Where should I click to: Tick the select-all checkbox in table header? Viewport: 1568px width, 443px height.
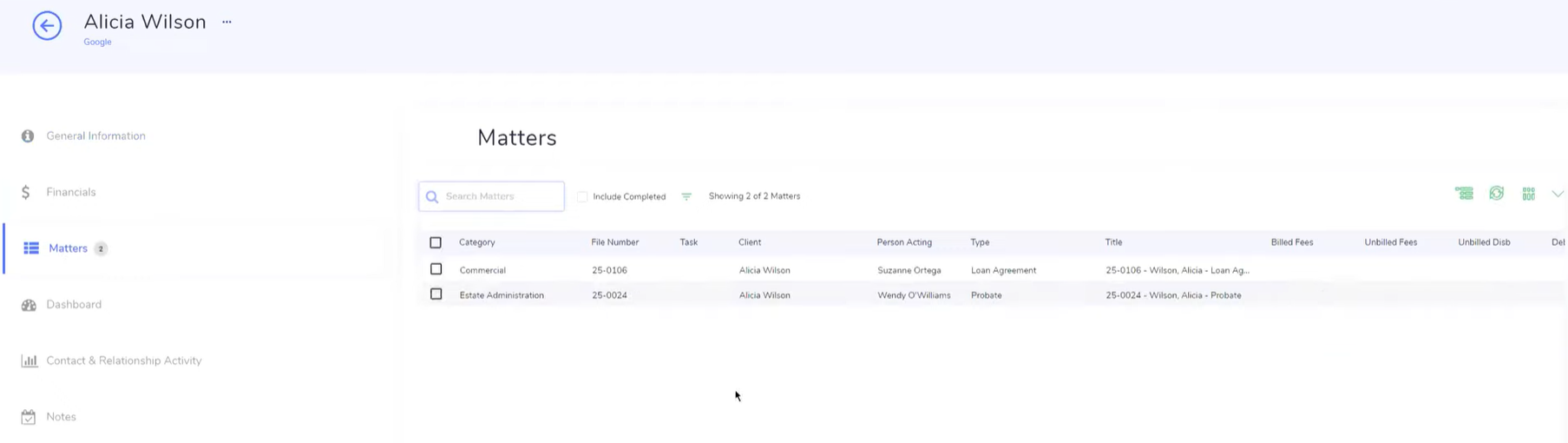click(436, 242)
